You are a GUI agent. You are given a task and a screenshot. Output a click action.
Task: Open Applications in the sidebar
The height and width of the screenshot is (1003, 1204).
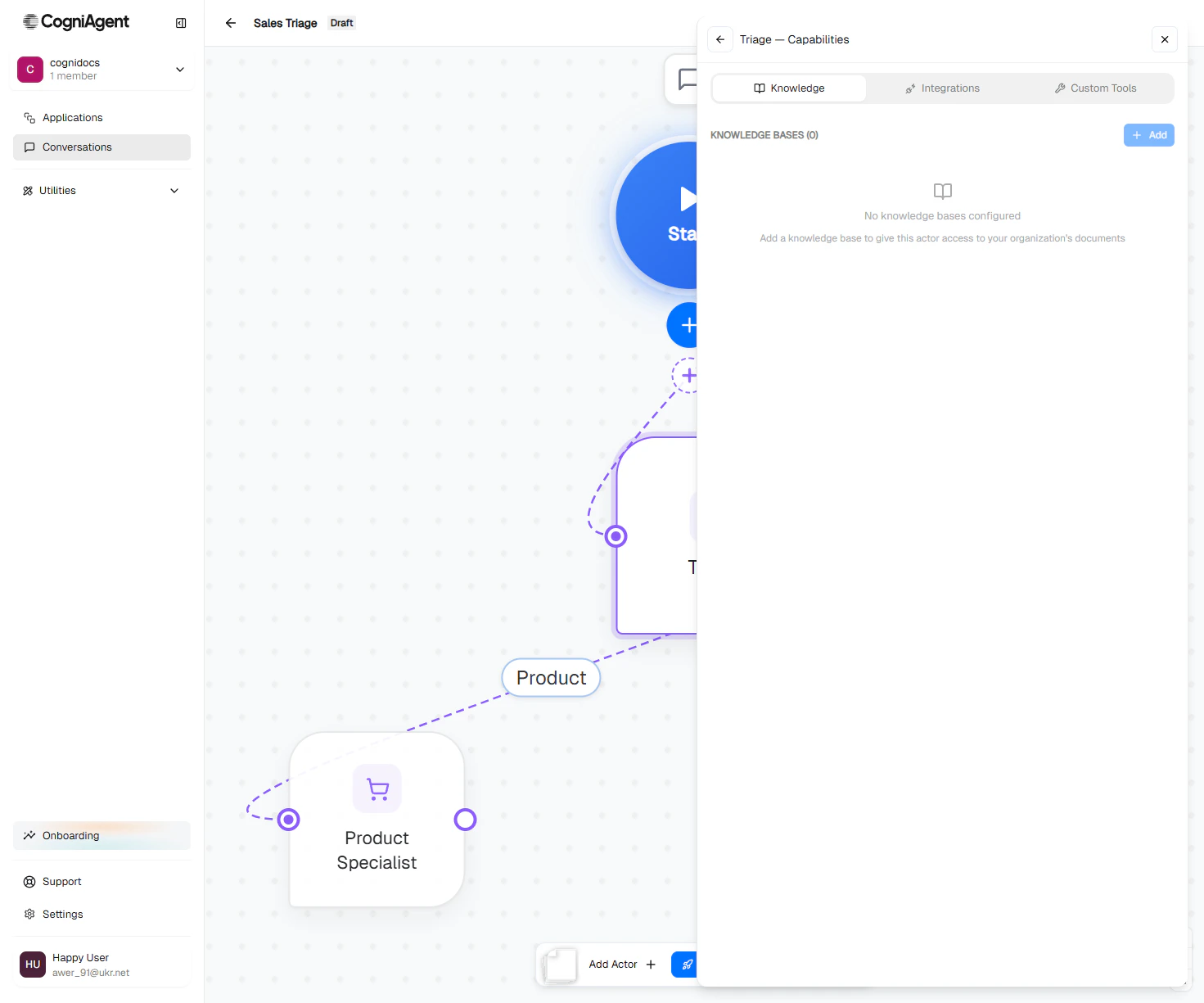101,118
